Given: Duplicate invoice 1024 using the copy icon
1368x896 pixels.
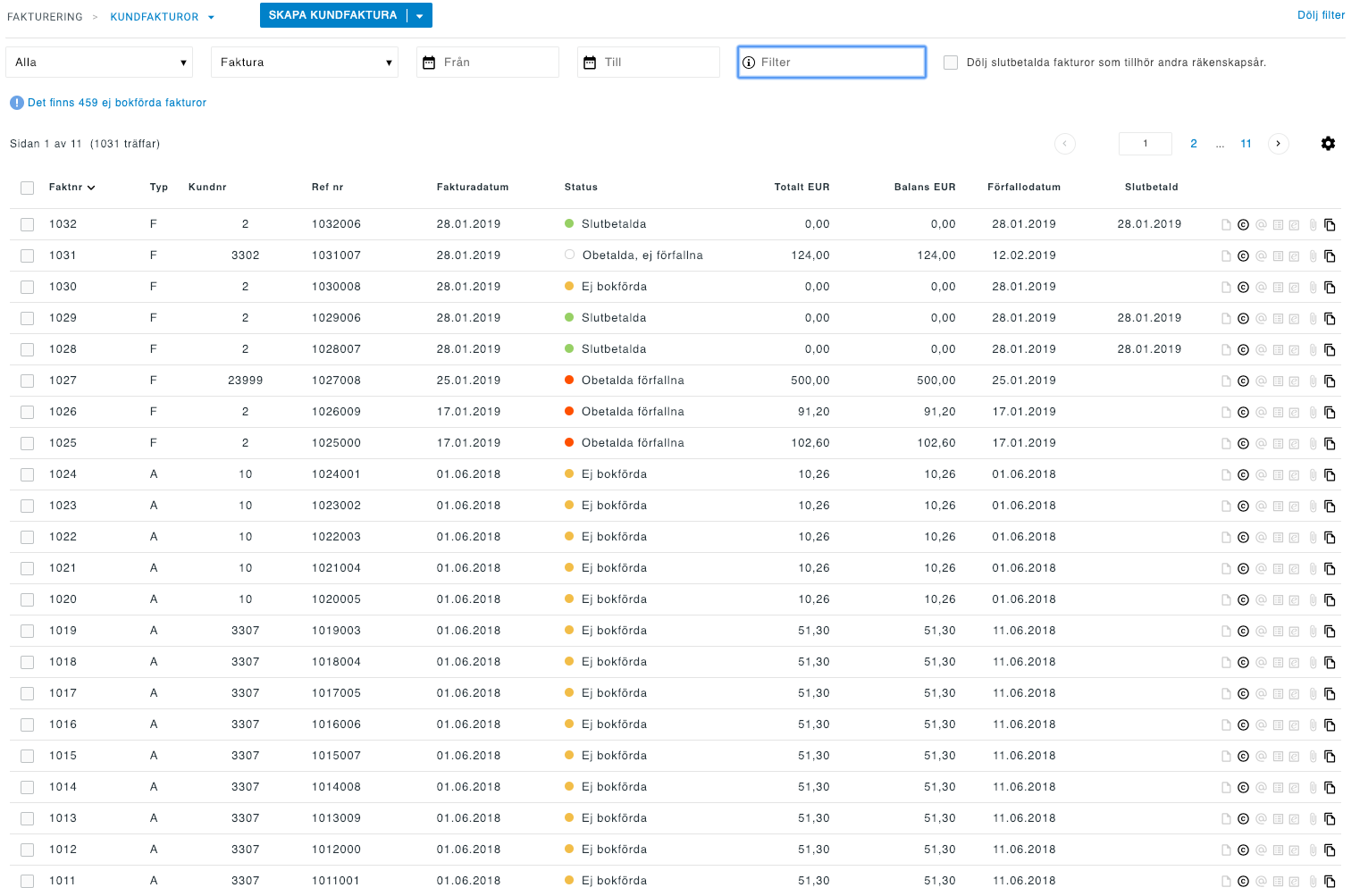Looking at the screenshot, I should point(1330,474).
